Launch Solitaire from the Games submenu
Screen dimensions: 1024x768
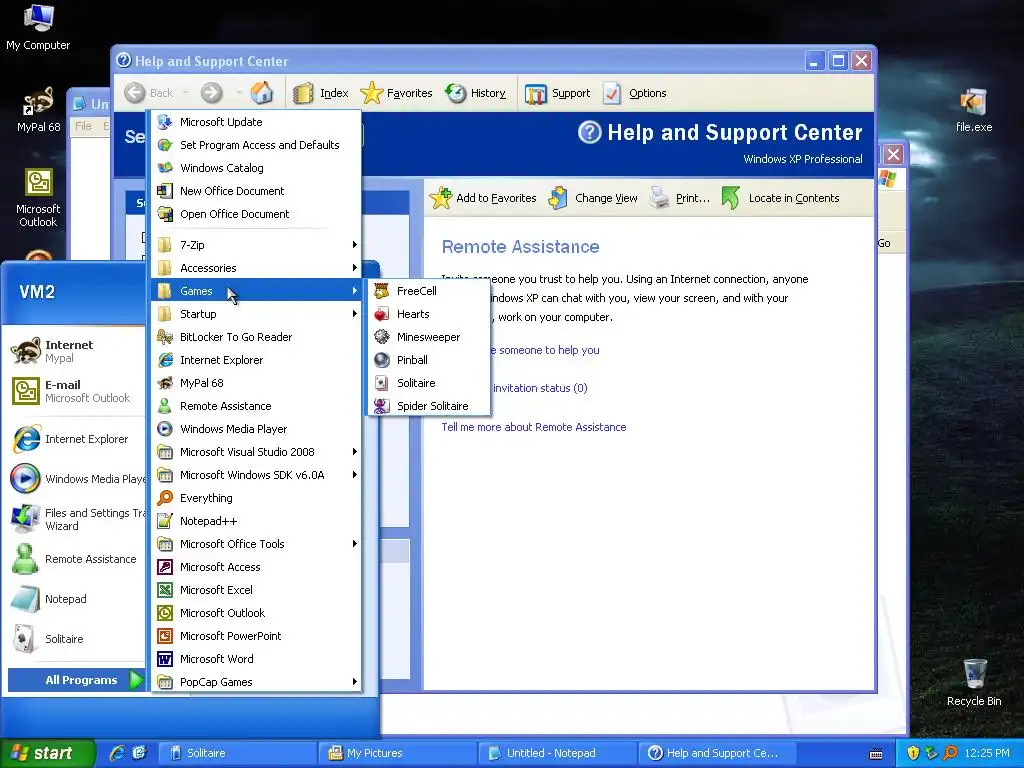(x=428, y=383)
